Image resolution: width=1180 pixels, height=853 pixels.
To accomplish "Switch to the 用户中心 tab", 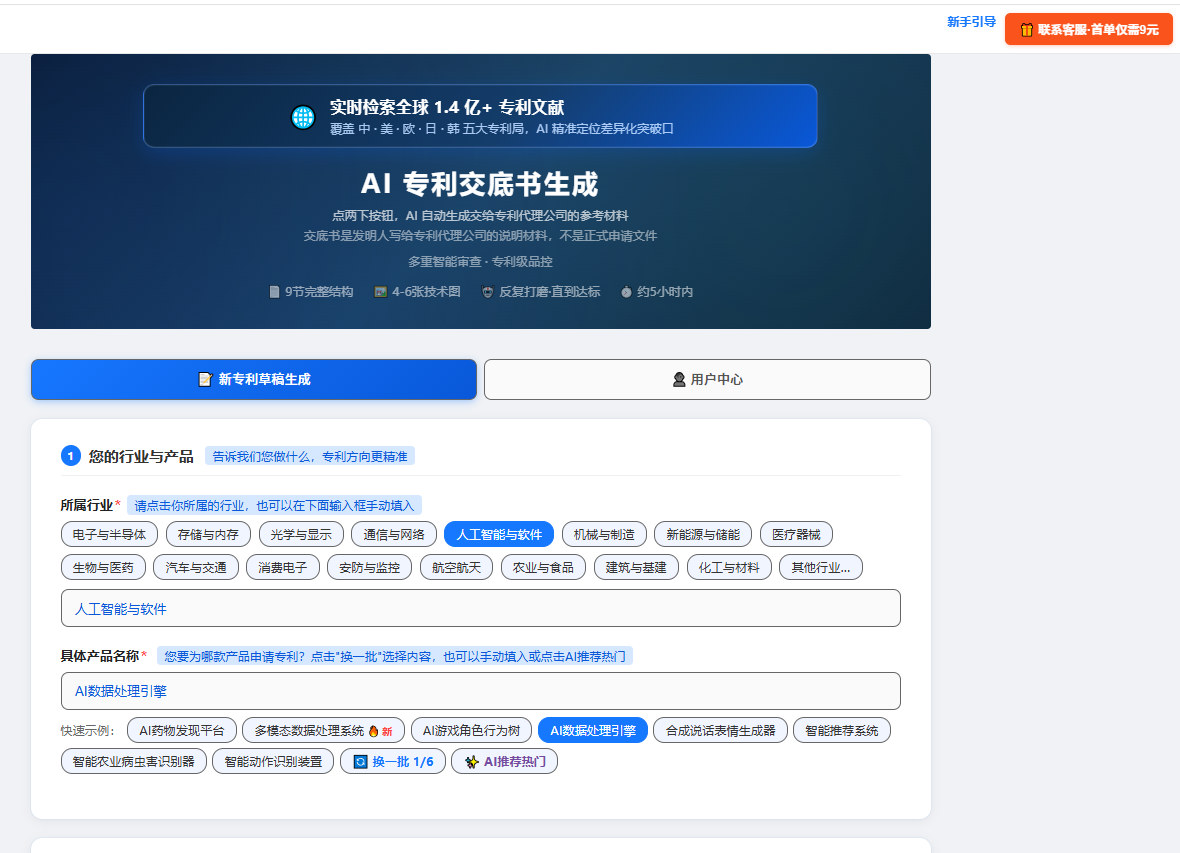I will click(x=707, y=379).
